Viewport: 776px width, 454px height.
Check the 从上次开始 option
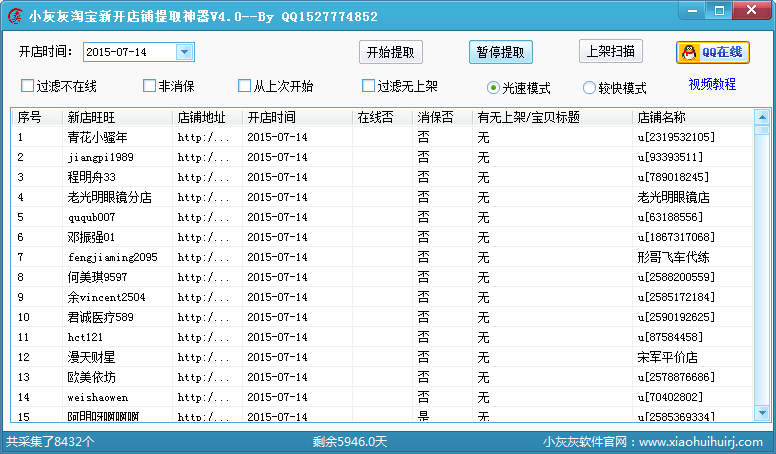point(245,86)
